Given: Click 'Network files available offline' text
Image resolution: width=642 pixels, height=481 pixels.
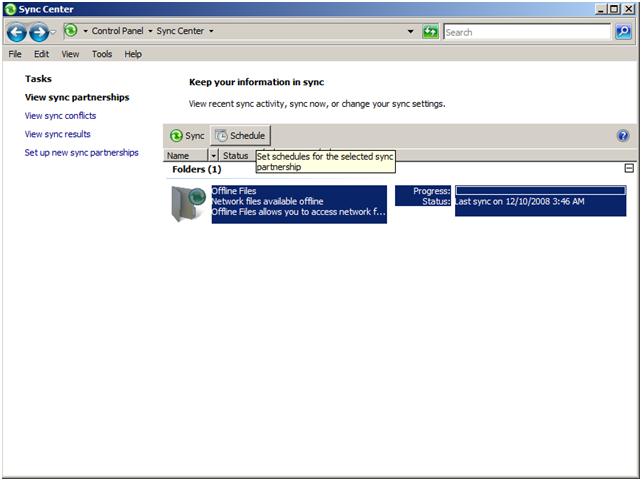Looking at the screenshot, I should [x=267, y=201].
